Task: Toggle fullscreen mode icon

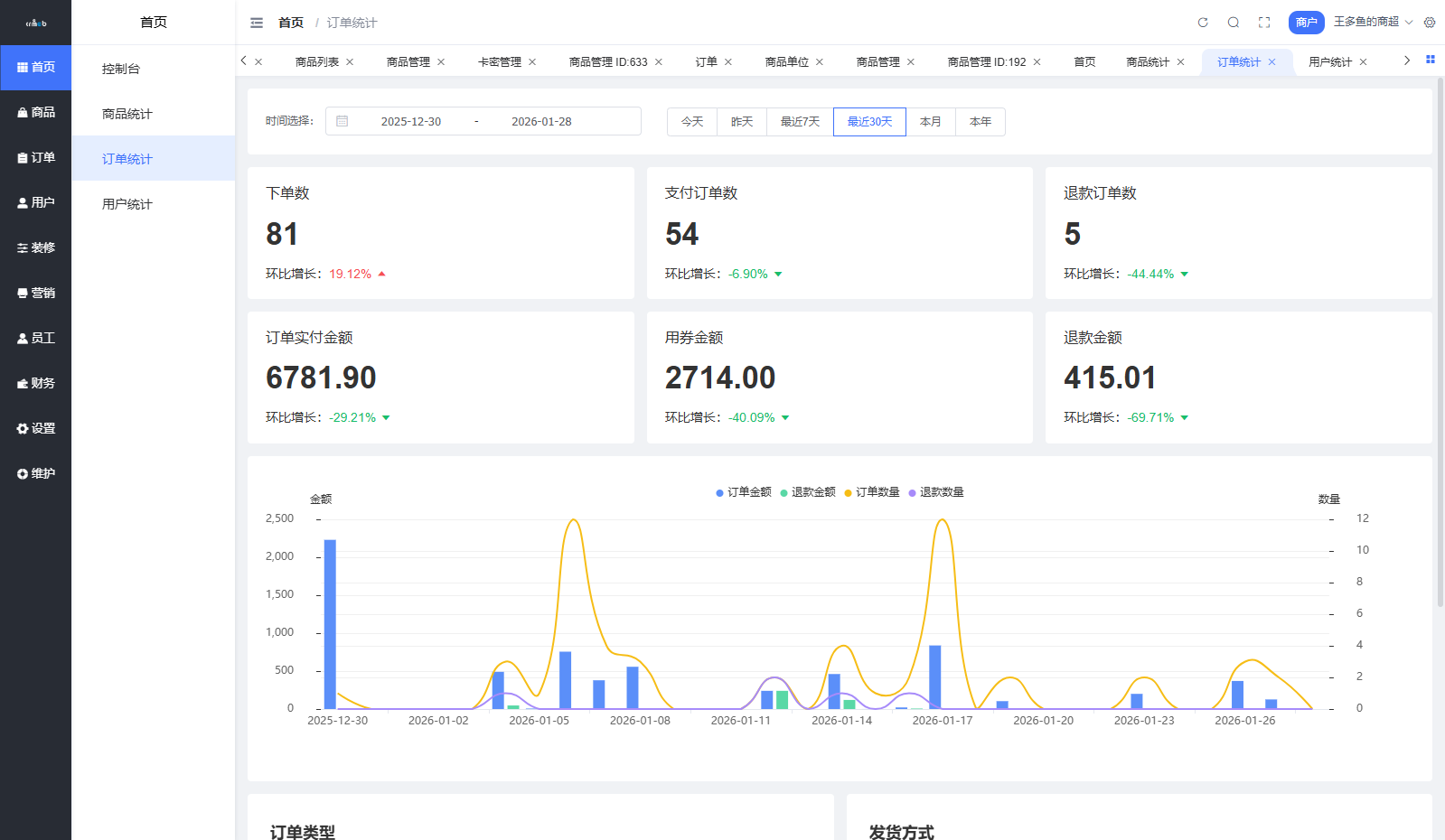Action: (1264, 23)
